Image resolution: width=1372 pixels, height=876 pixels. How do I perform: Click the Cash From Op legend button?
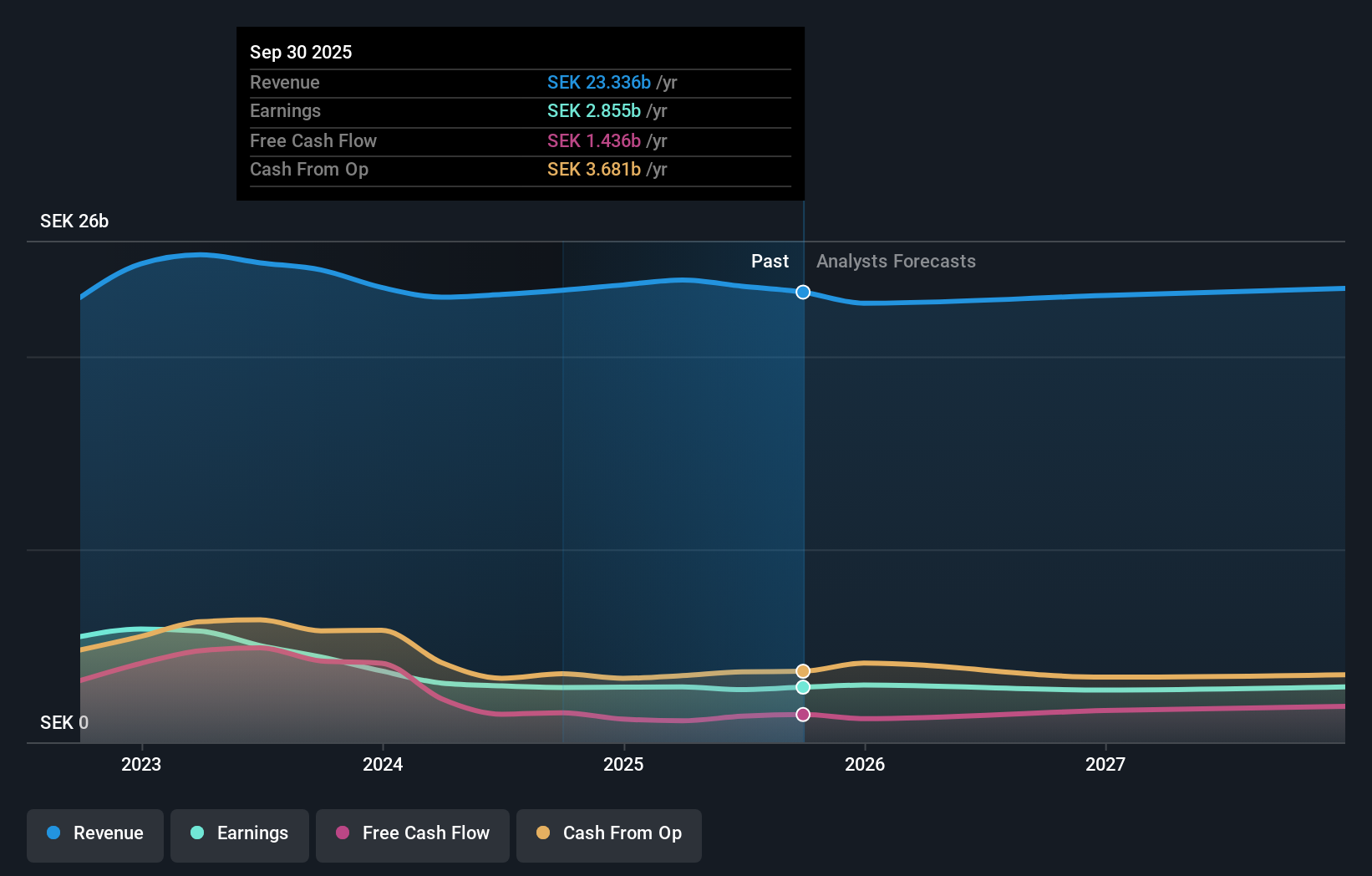click(608, 833)
